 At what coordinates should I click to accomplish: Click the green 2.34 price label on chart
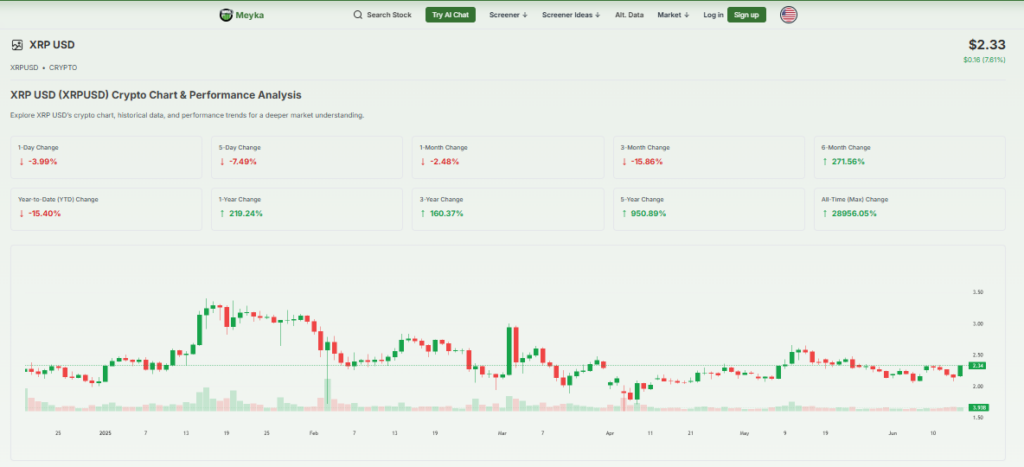[x=977, y=367]
